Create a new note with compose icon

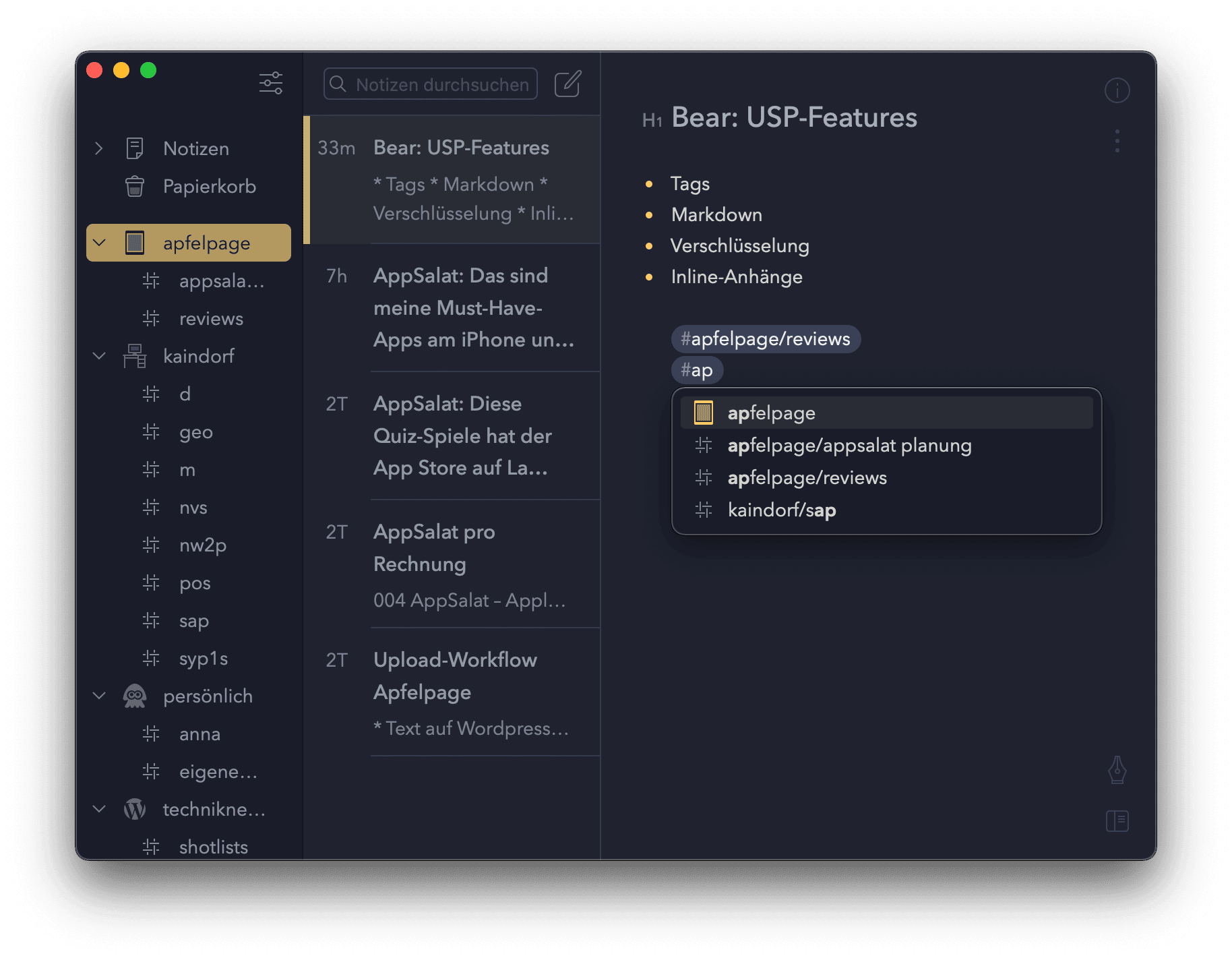tap(567, 84)
